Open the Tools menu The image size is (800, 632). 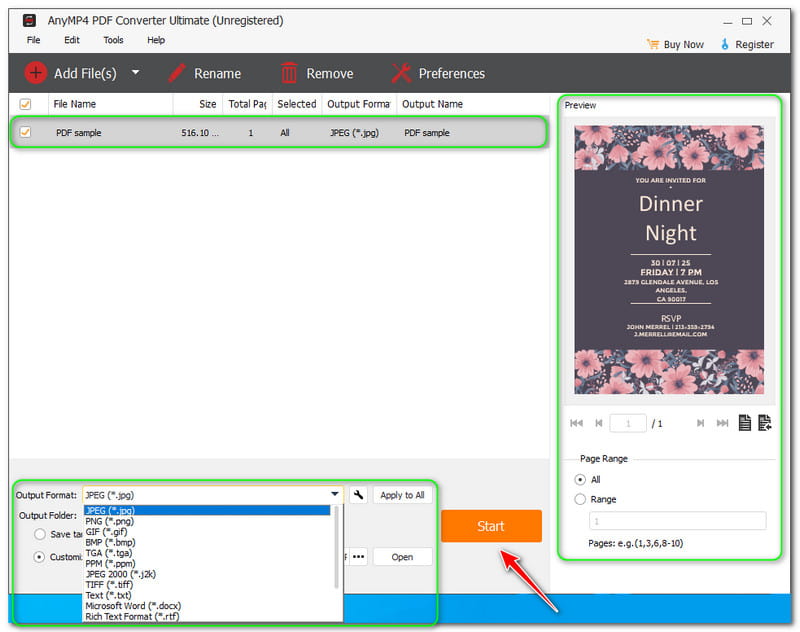pyautogui.click(x=113, y=40)
